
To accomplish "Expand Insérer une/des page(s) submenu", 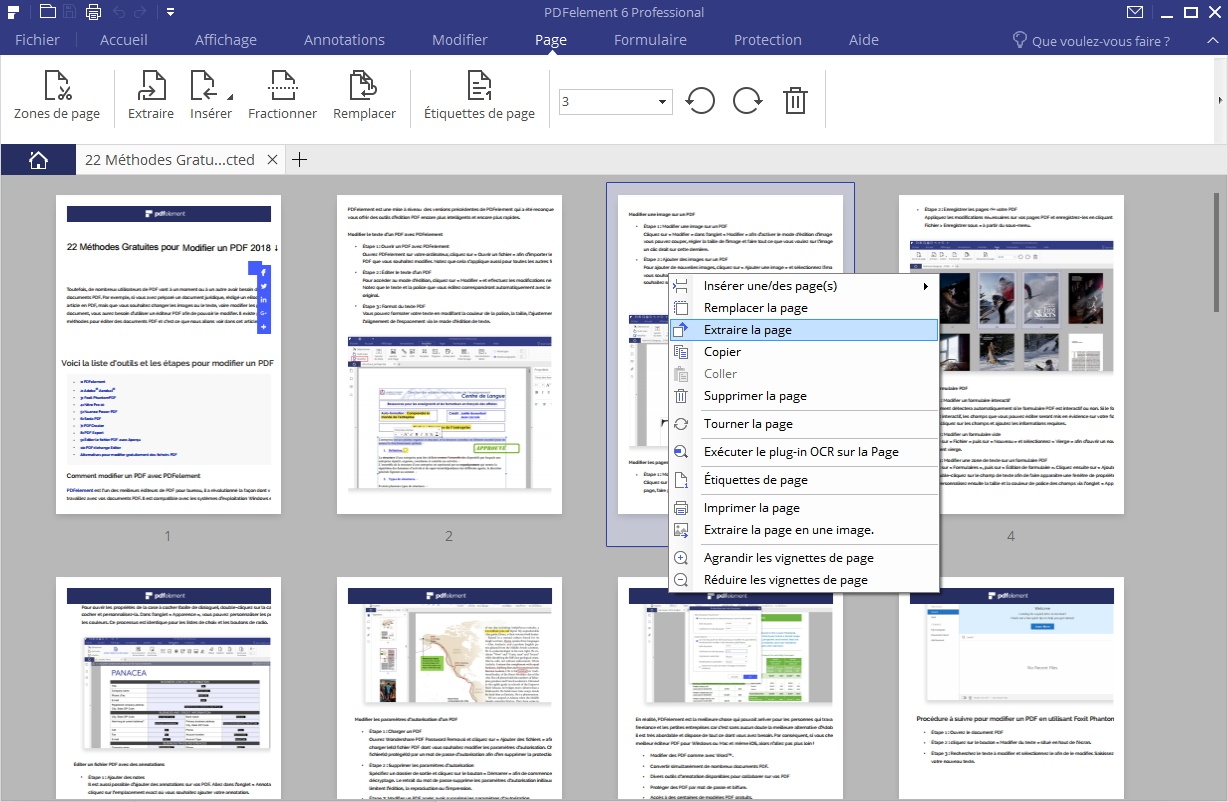I will [x=804, y=286].
